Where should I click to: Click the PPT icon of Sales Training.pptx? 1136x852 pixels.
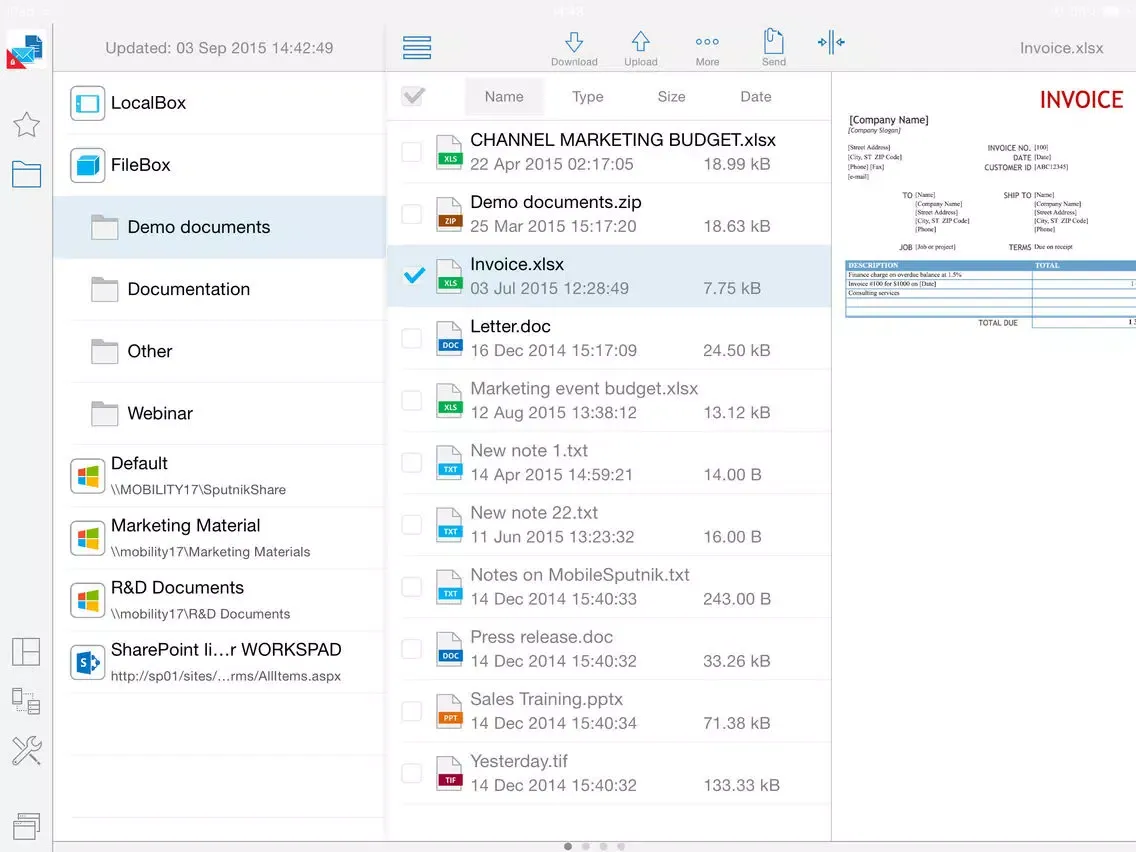(x=449, y=711)
